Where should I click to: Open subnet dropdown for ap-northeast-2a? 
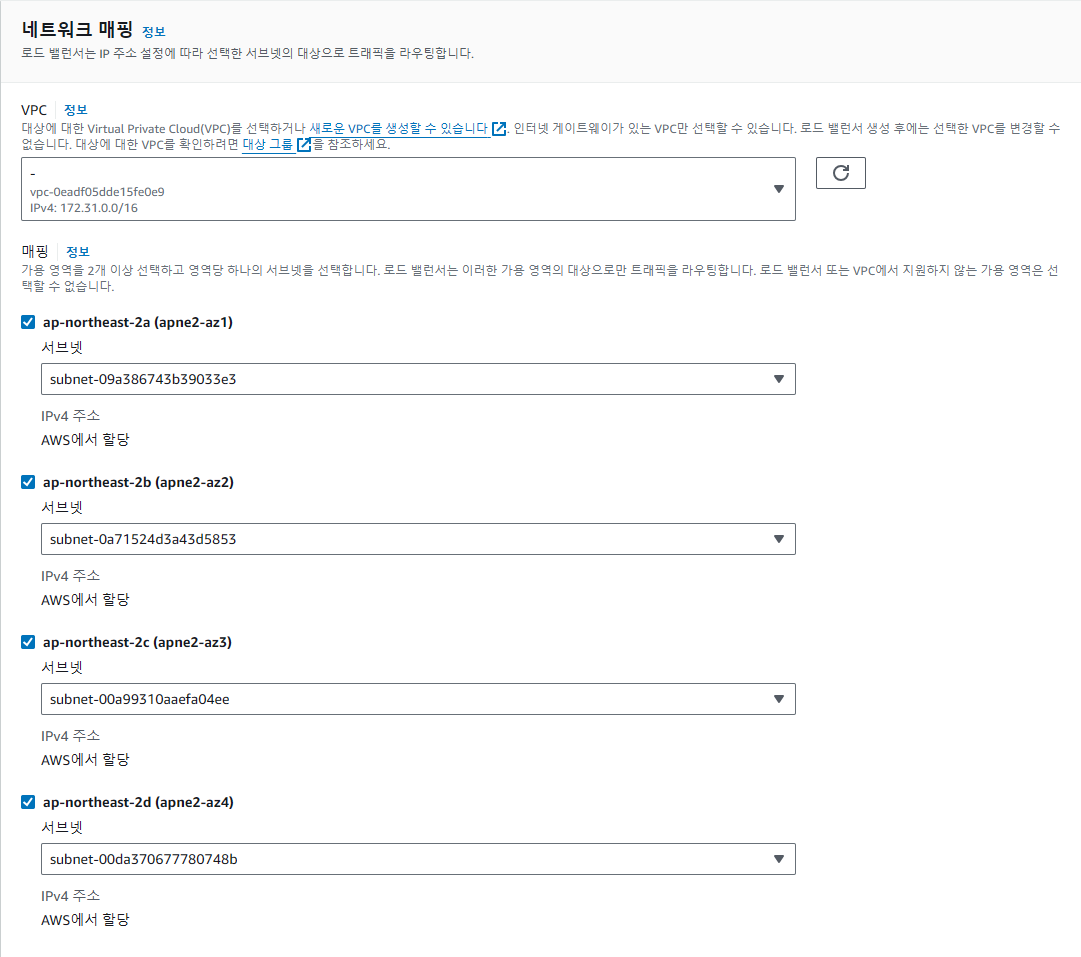coord(418,379)
